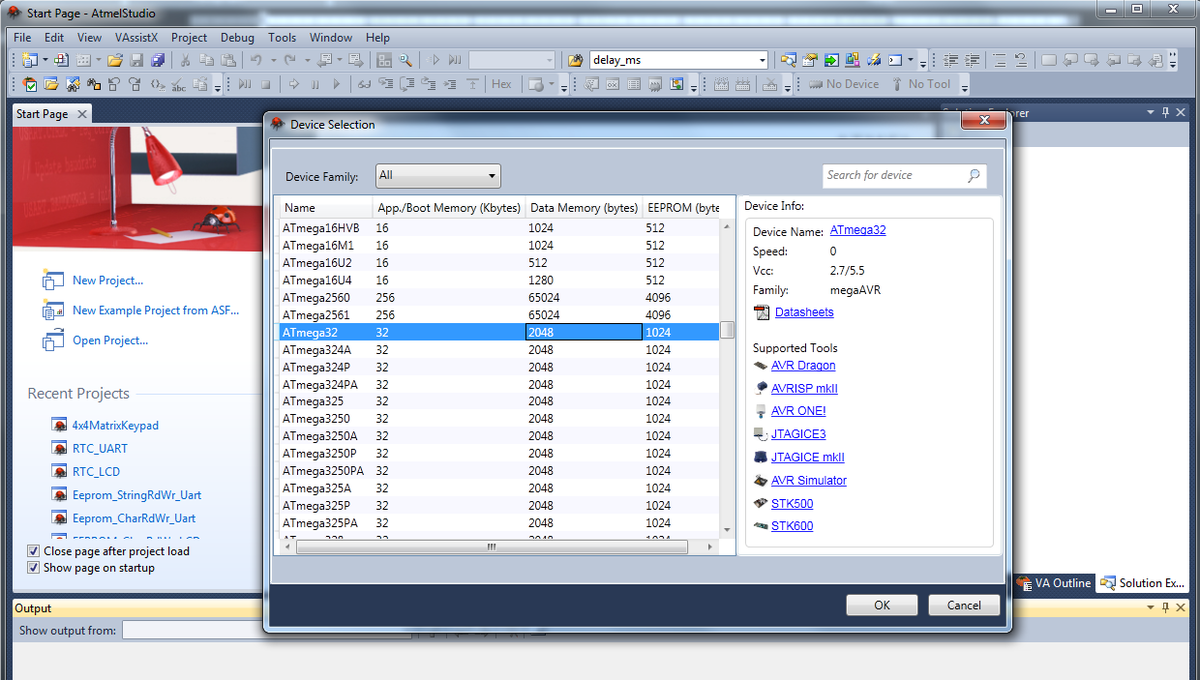1200x680 pixels.
Task: Switch to the VA Outline tab
Action: click(x=1055, y=583)
